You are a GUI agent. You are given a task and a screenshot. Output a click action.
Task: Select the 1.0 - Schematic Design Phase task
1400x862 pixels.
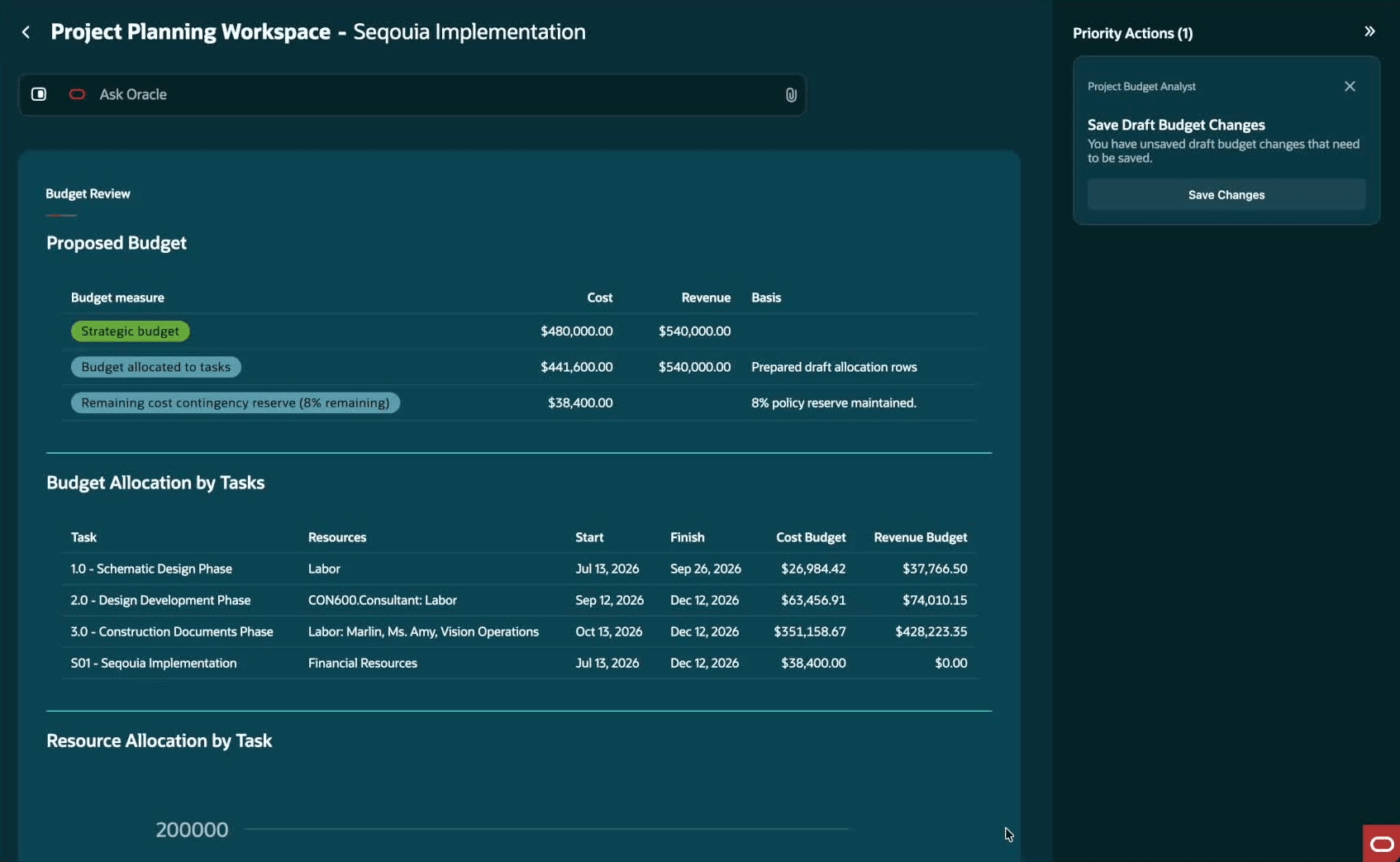click(x=151, y=569)
